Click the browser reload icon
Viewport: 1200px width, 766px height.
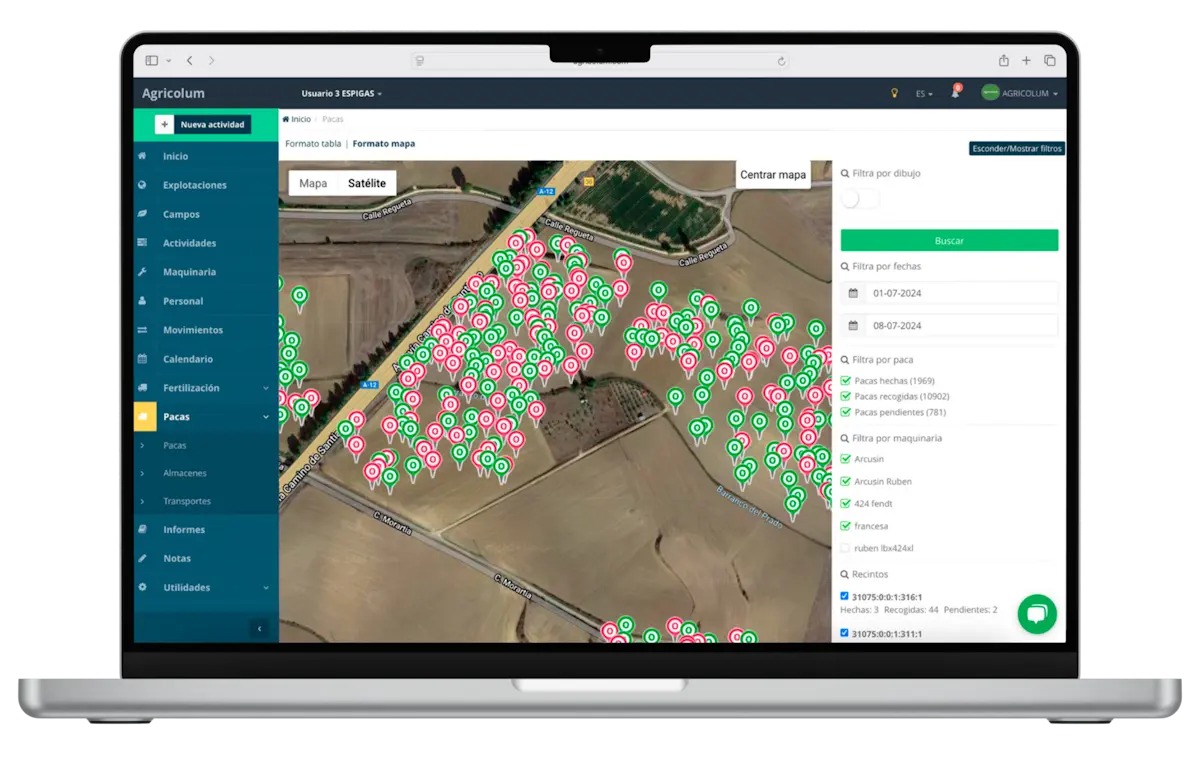point(781,61)
